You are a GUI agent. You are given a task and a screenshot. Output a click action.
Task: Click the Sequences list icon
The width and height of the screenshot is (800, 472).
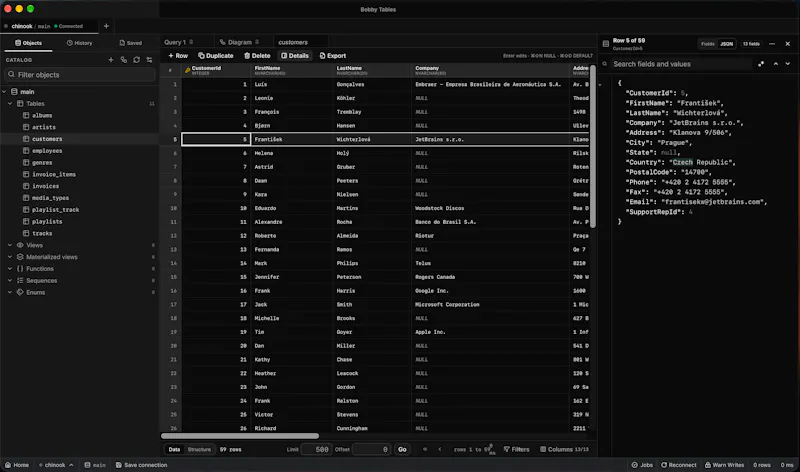pos(20,280)
